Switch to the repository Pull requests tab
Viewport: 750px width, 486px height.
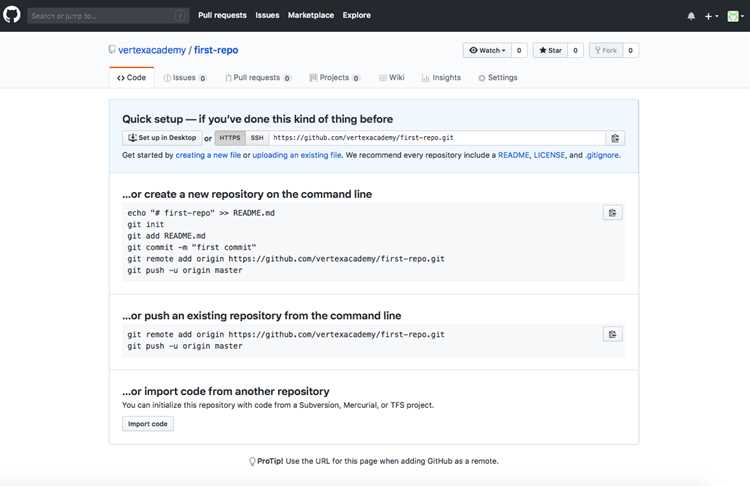(258, 77)
